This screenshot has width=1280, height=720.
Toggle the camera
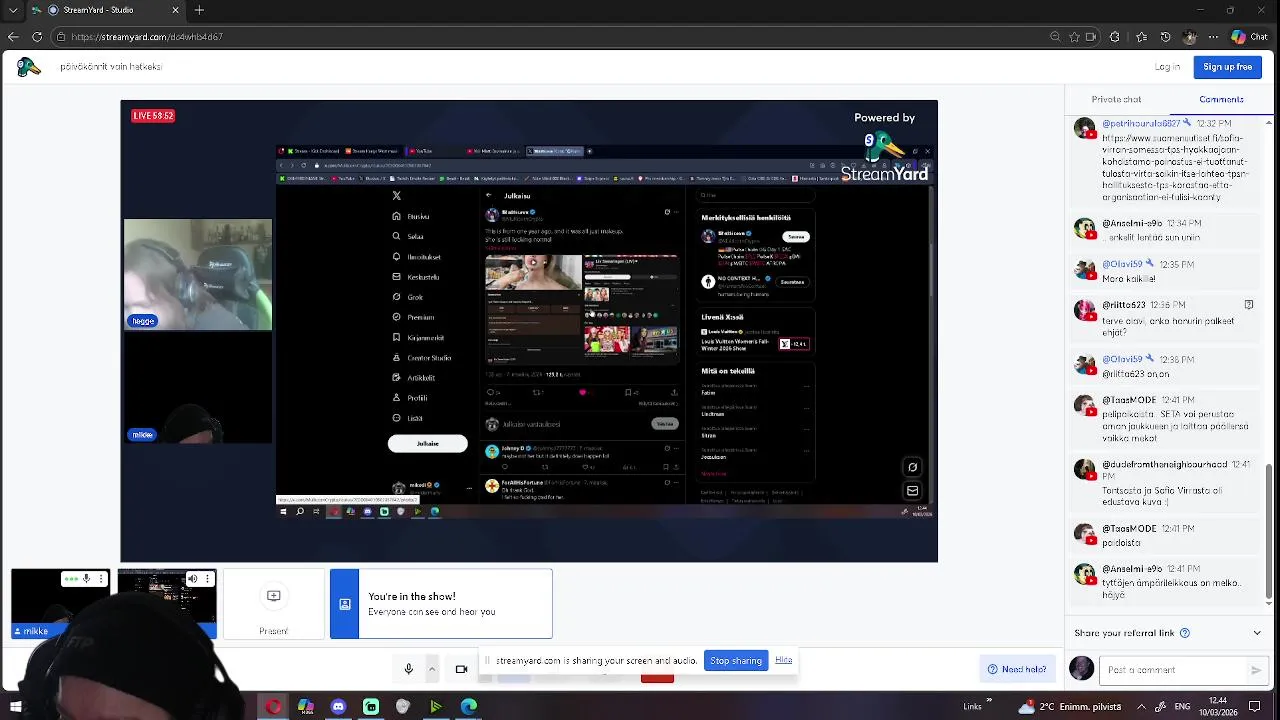pos(461,669)
